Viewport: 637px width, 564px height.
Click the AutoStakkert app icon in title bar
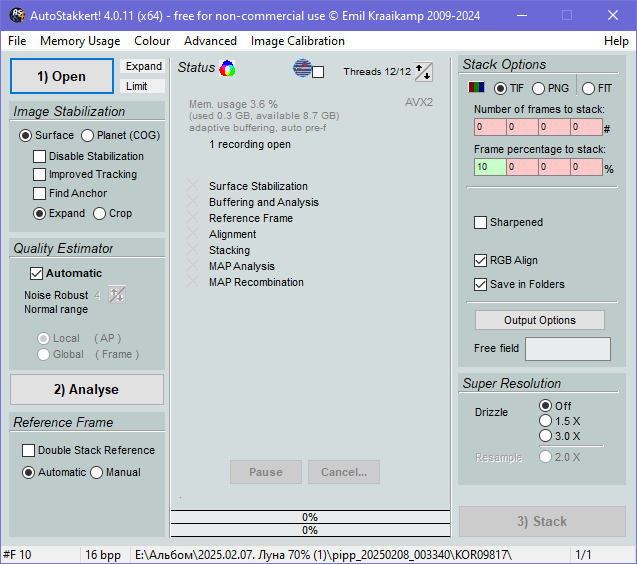point(17,16)
